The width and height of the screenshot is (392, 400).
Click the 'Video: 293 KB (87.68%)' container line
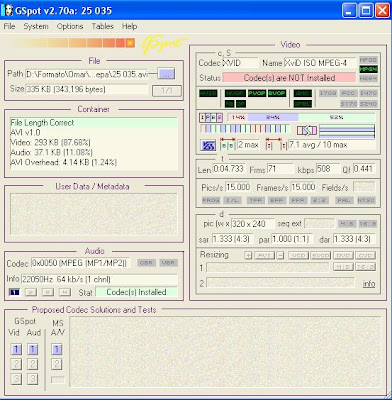click(50, 142)
